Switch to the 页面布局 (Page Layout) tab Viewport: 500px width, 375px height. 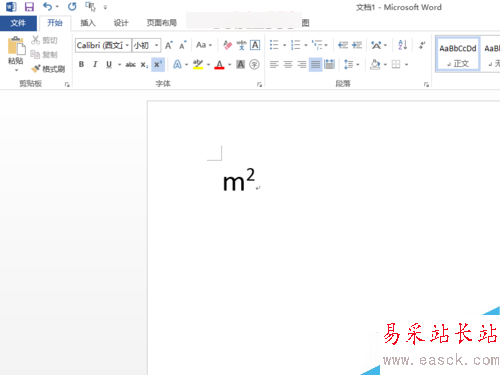pos(162,23)
